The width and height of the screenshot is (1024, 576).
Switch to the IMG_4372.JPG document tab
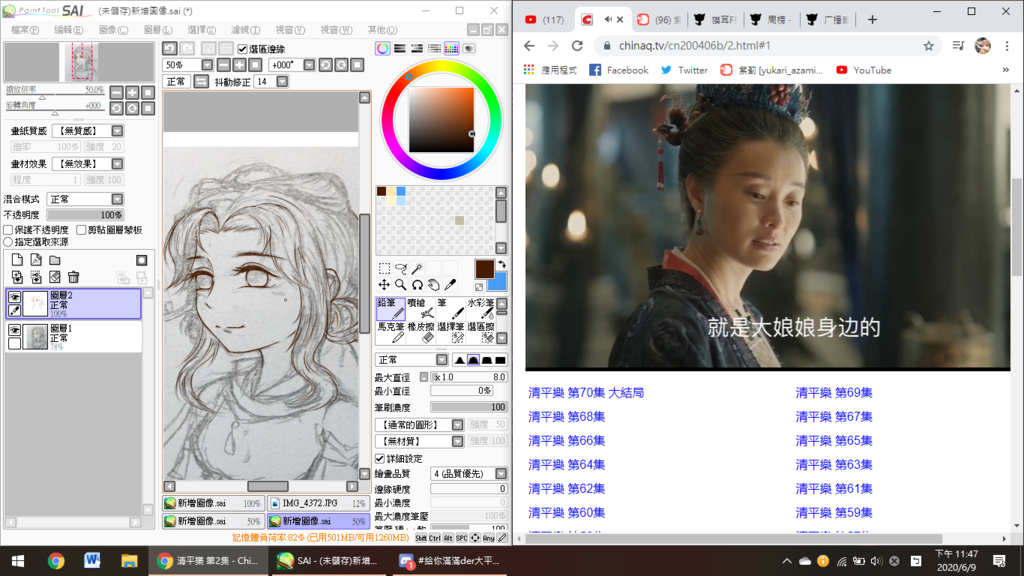[x=318, y=504]
